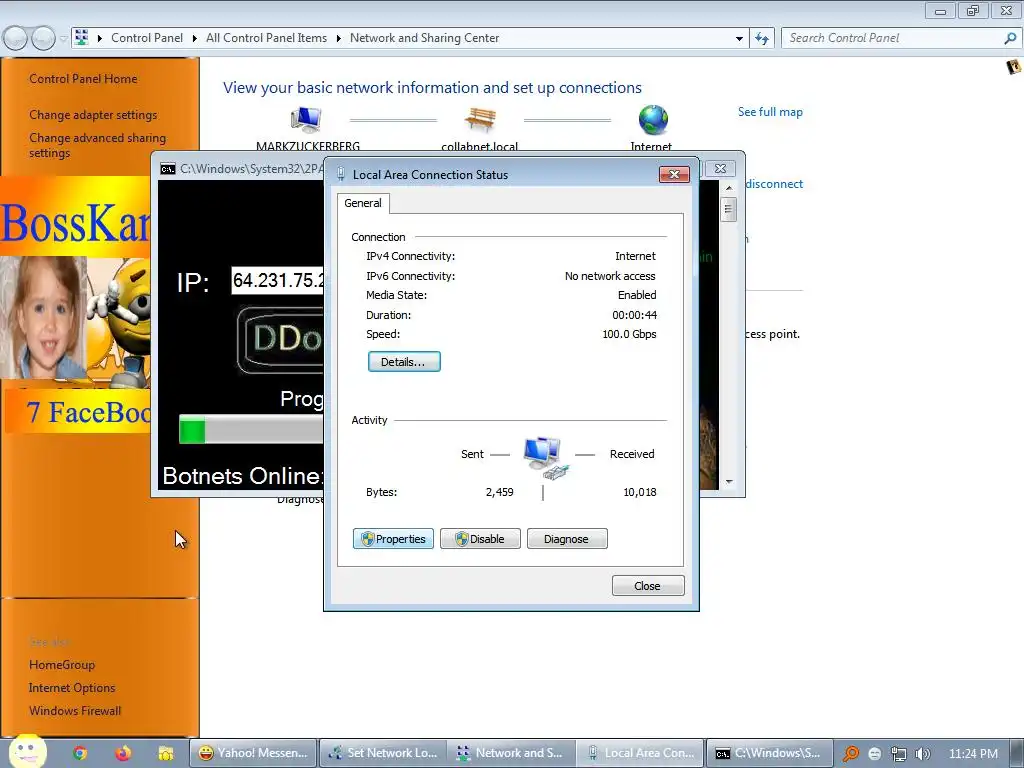Open the 11:24 PM clock
Screen dimensions: 1024x768
click(x=973, y=754)
